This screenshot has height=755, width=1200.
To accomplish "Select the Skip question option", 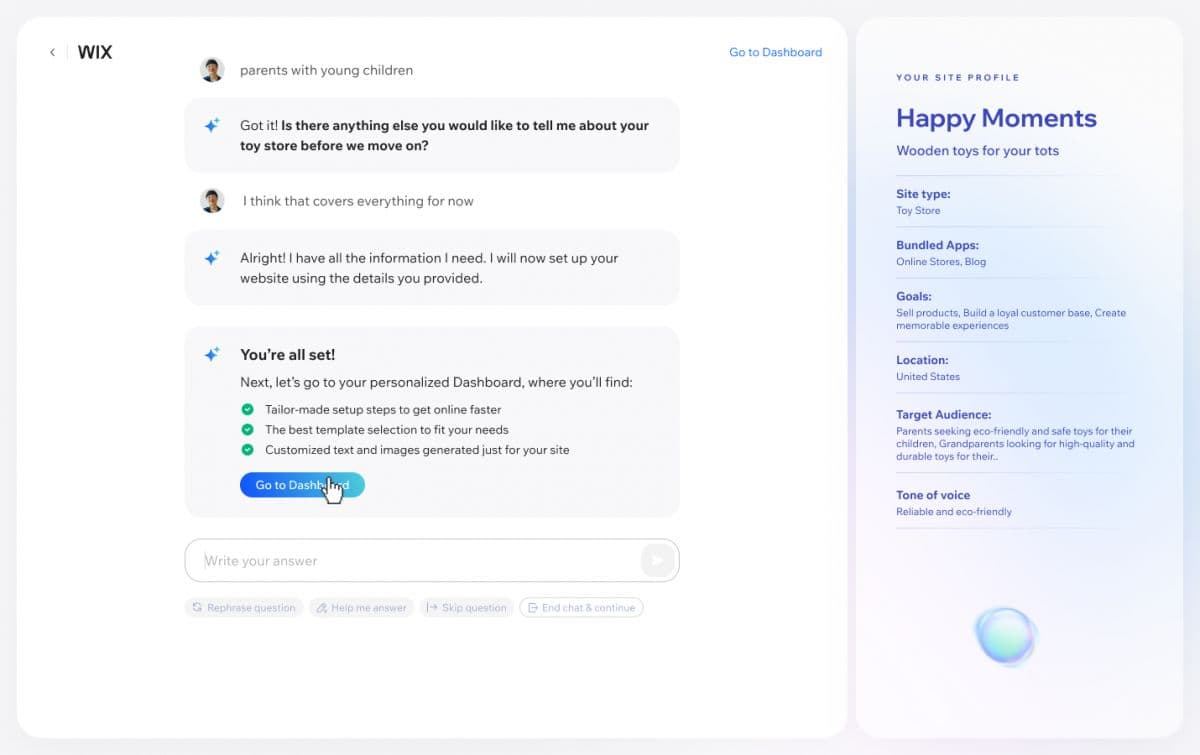I will click(x=466, y=607).
